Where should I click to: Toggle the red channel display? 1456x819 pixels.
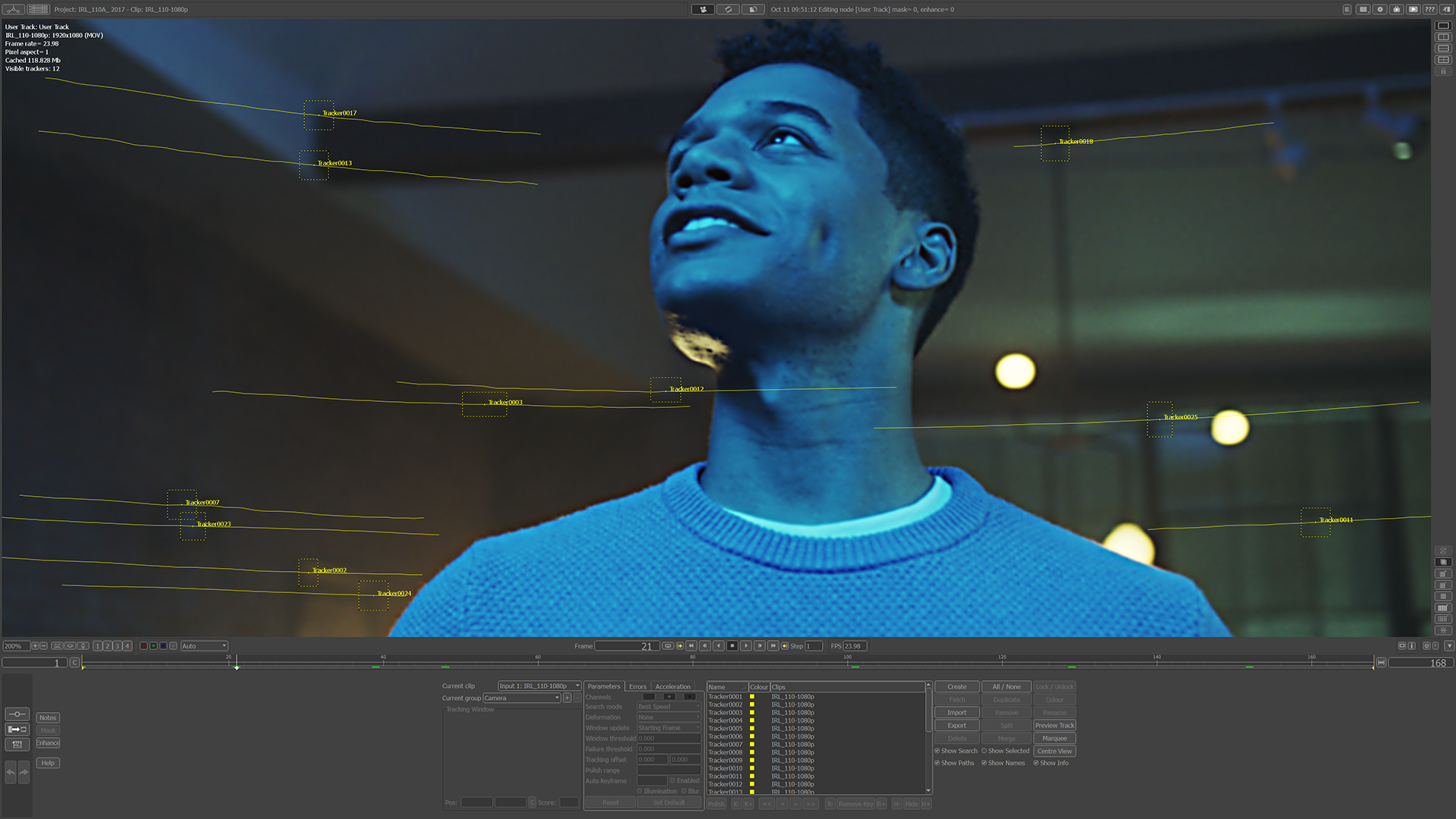click(x=143, y=646)
